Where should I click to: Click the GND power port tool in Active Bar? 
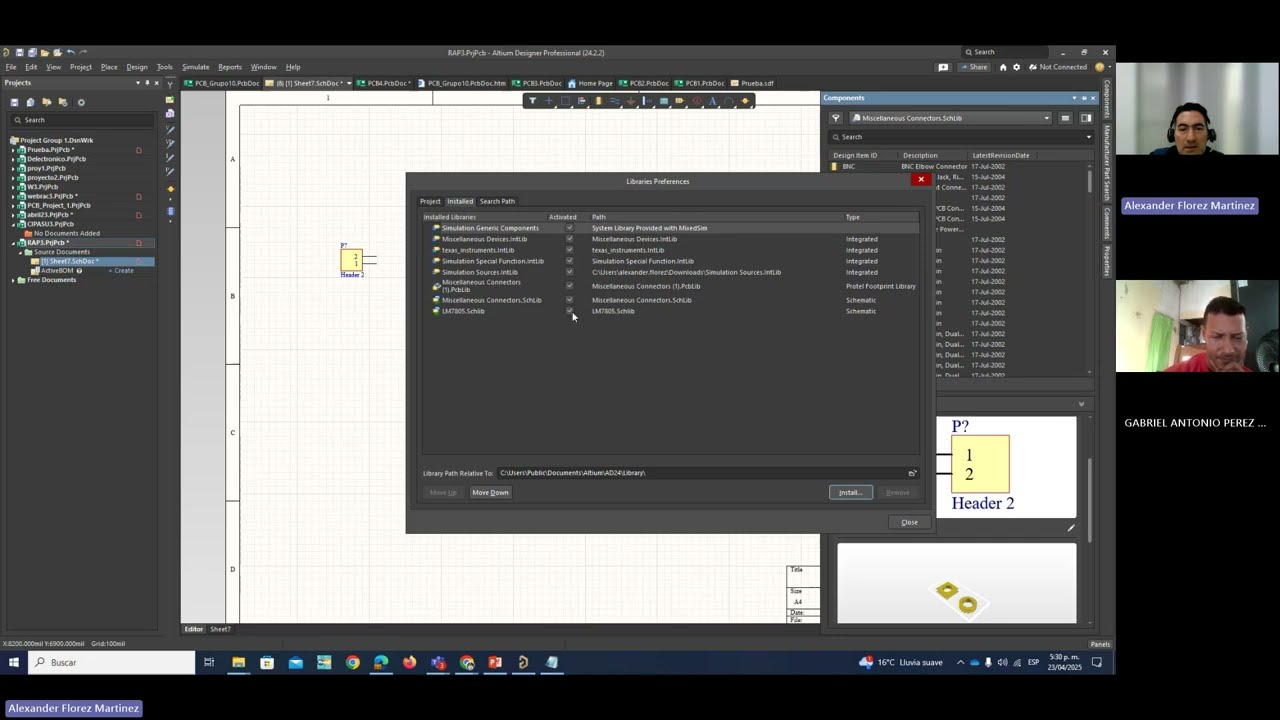631,101
